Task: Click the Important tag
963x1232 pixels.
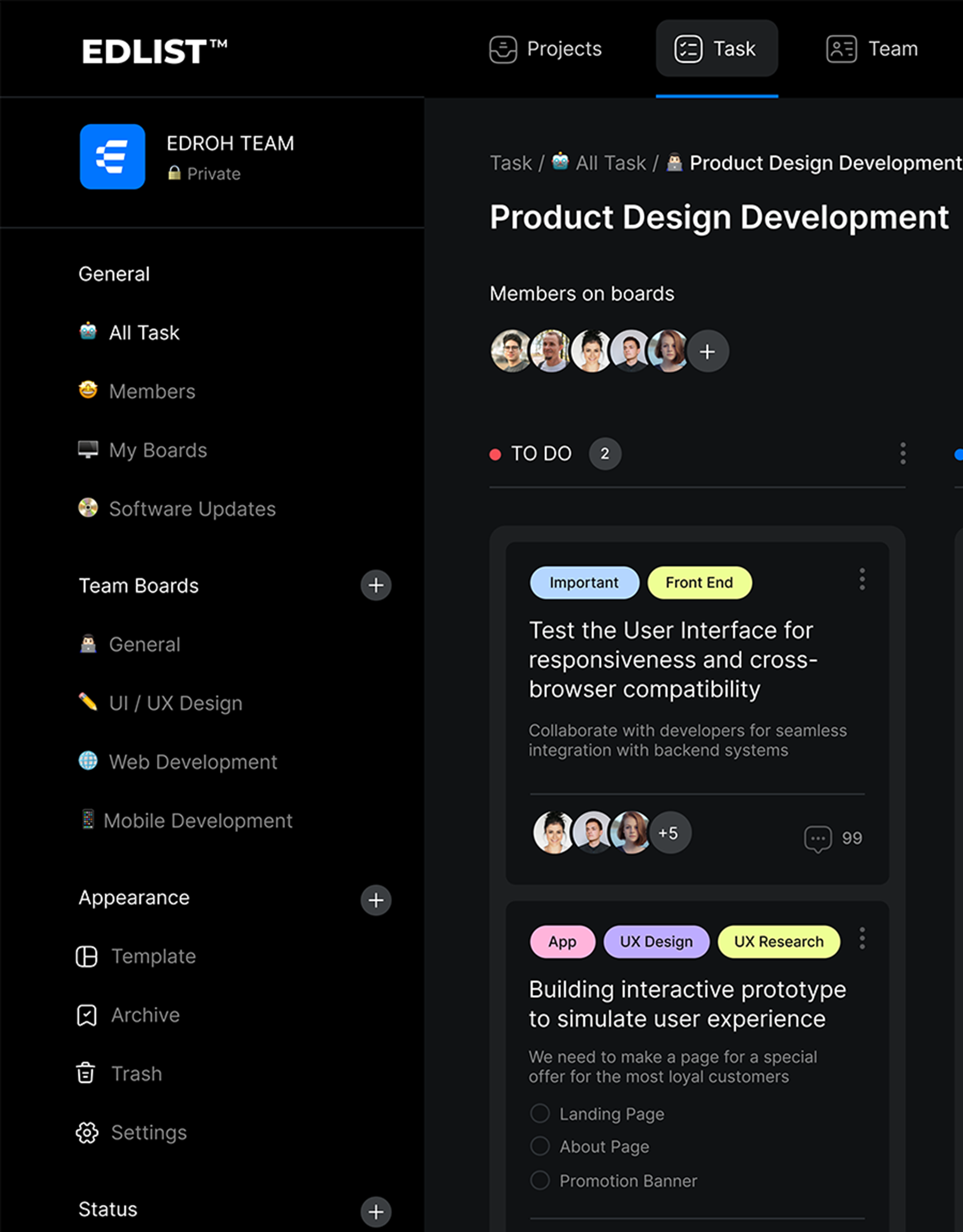Action: click(584, 583)
